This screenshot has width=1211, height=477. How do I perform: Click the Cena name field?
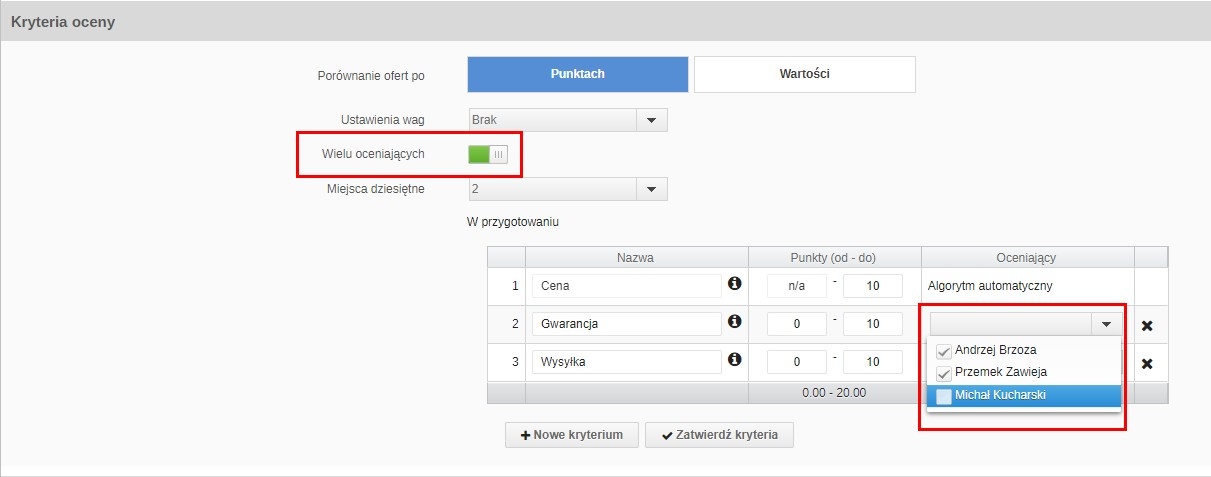tap(626, 286)
